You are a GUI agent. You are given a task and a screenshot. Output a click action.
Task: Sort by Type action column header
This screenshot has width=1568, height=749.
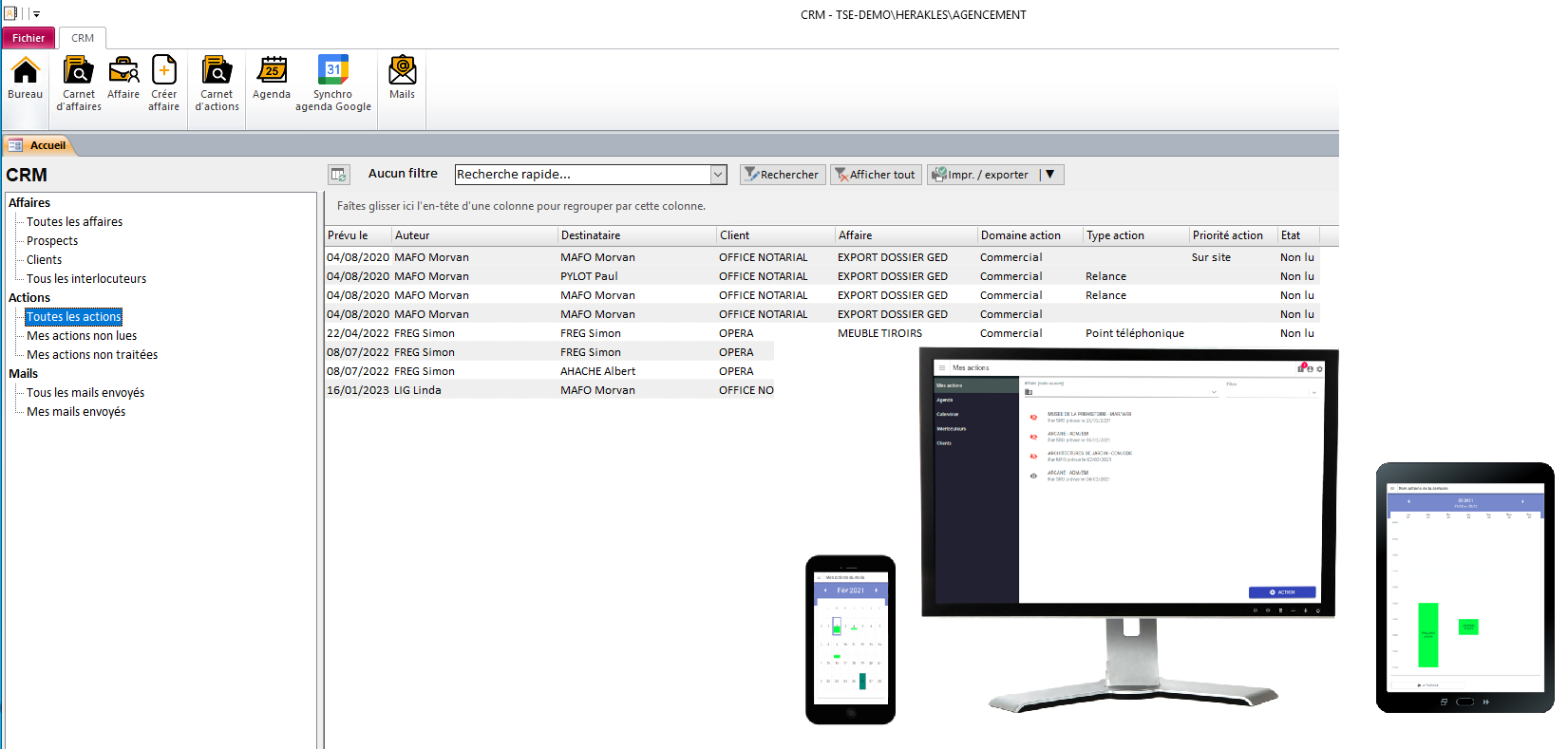click(1137, 235)
